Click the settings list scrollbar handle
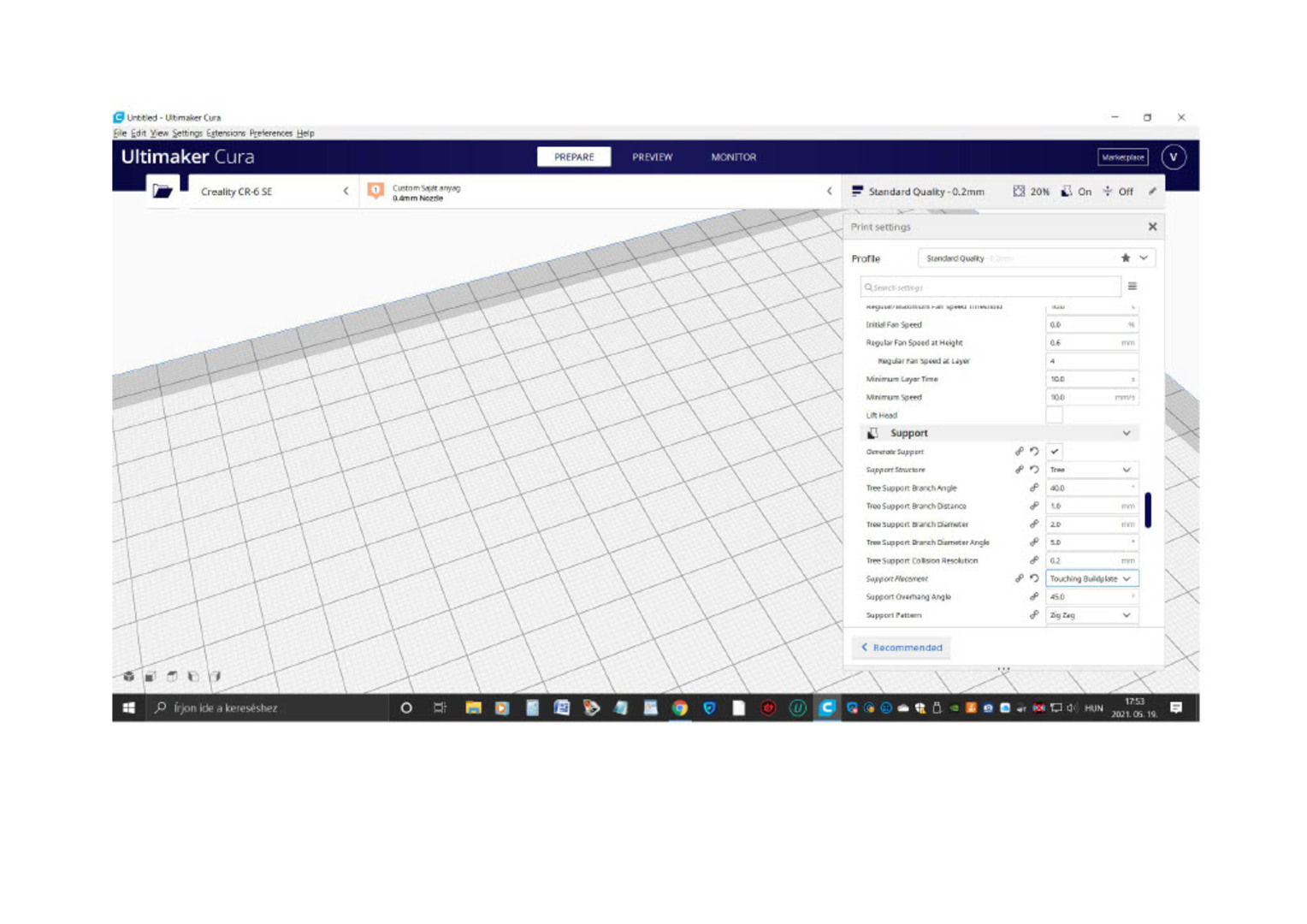Image resolution: width=1307 pixels, height=924 pixels. [x=1148, y=510]
